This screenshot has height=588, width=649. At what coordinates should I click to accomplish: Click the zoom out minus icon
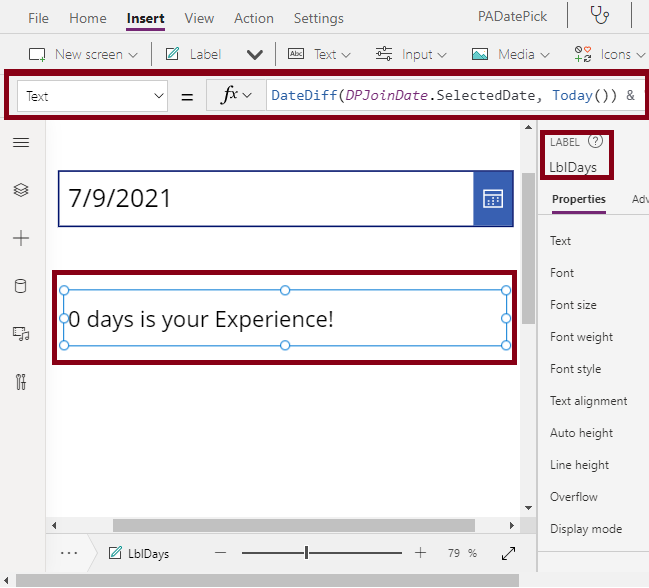click(x=221, y=553)
